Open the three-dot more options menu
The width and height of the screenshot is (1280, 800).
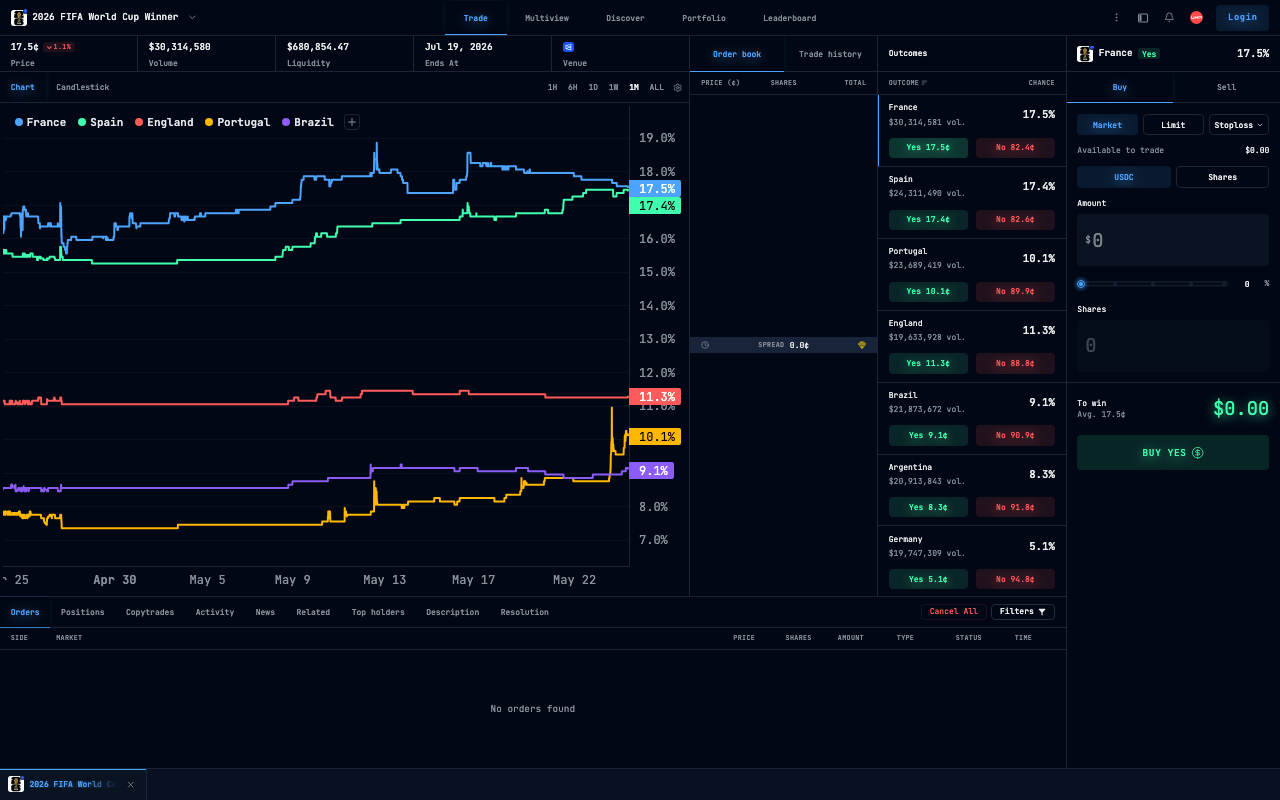click(x=1117, y=18)
